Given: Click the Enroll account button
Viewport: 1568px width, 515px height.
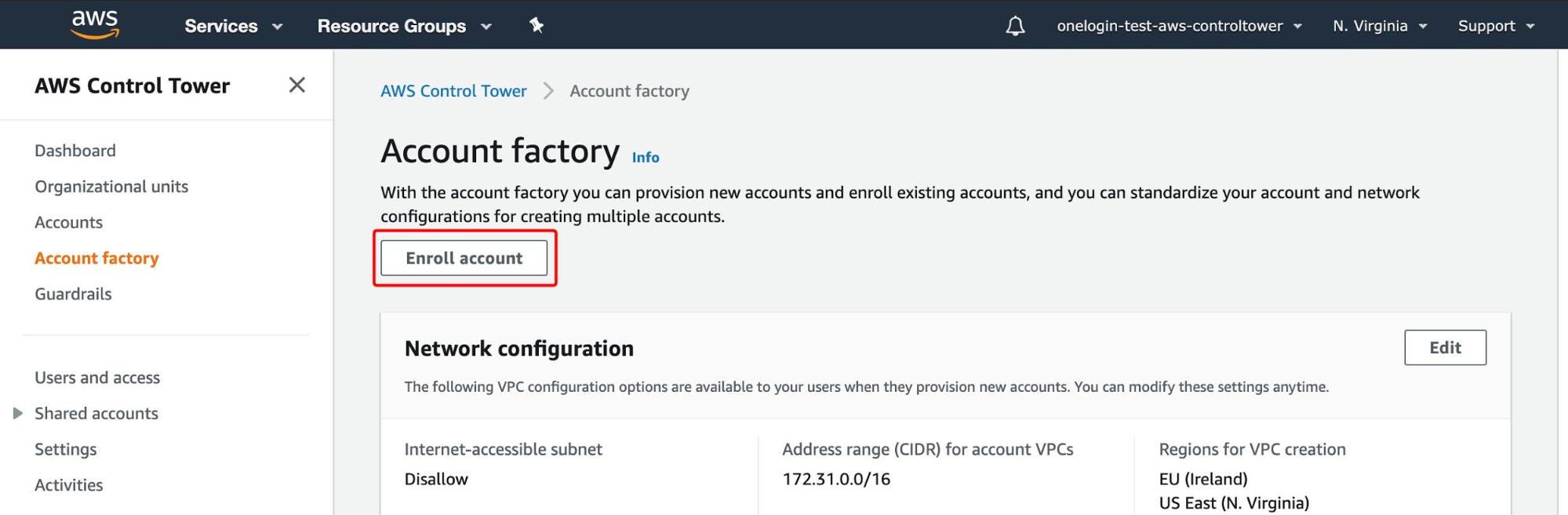Looking at the screenshot, I should [x=464, y=257].
